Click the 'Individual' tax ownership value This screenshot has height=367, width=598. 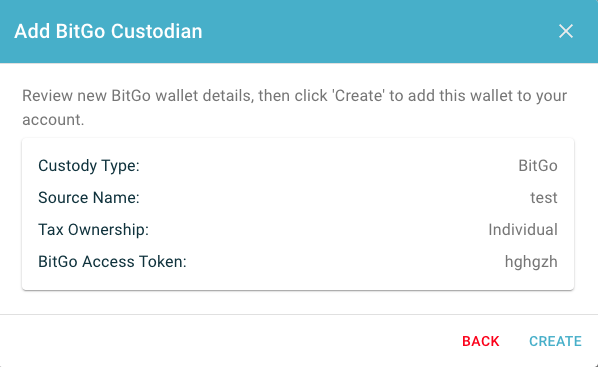coord(523,230)
